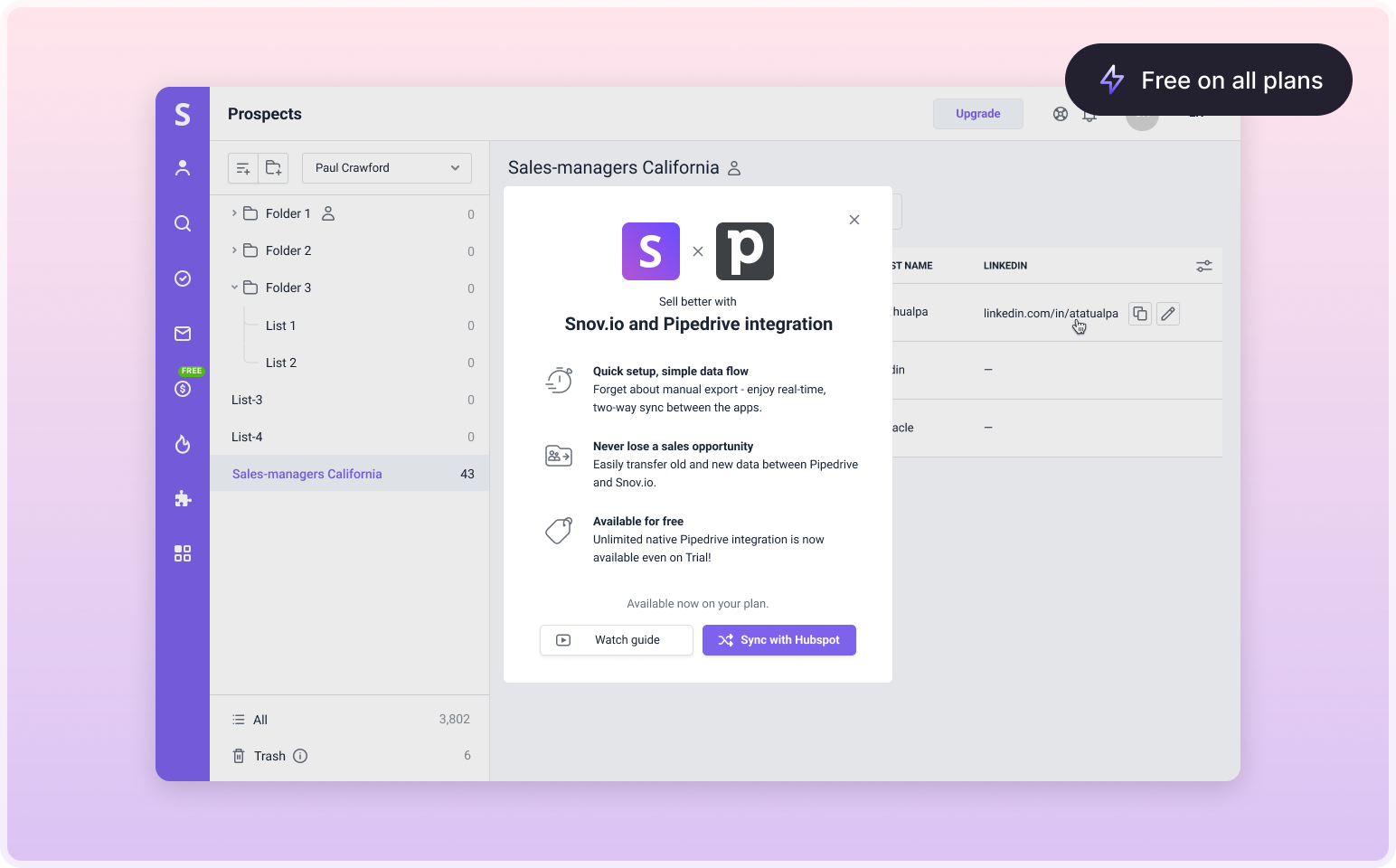Open the Paul Crawford owner dropdown

386,167
